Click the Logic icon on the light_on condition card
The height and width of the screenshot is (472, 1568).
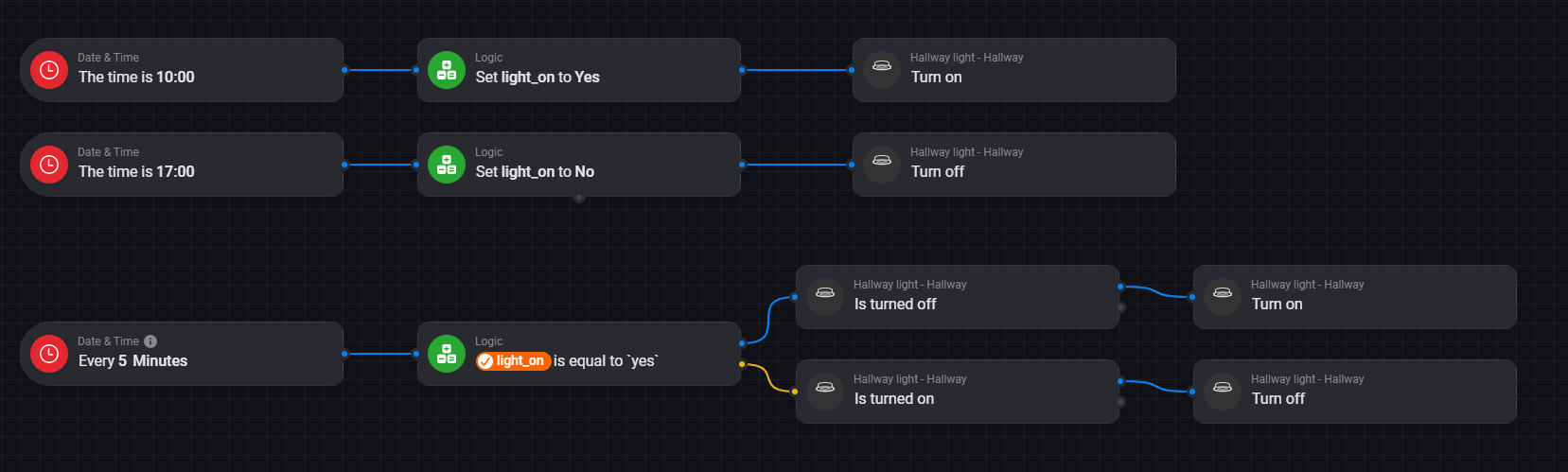[447, 354]
